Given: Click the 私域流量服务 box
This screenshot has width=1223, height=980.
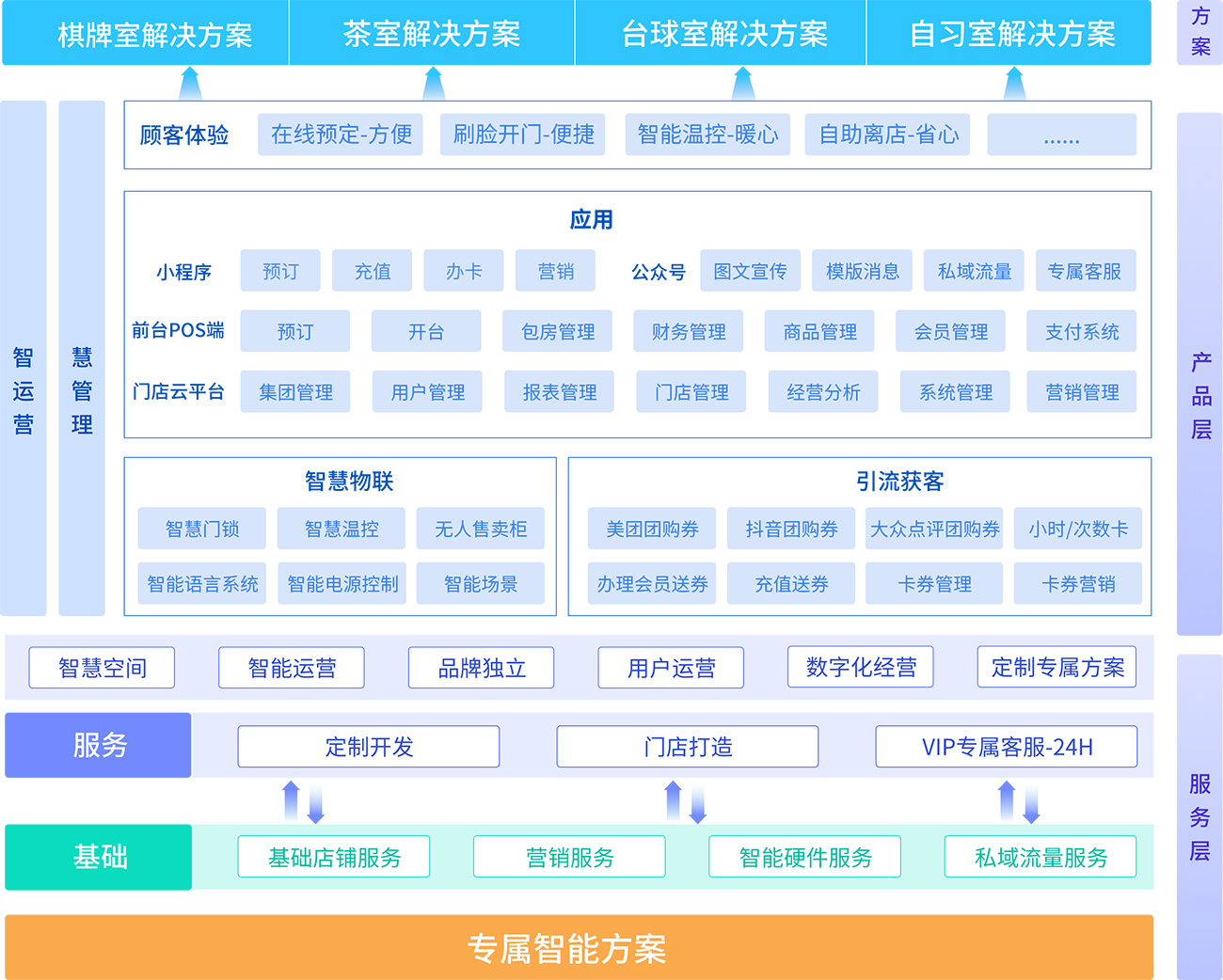Looking at the screenshot, I should 1040,857.
